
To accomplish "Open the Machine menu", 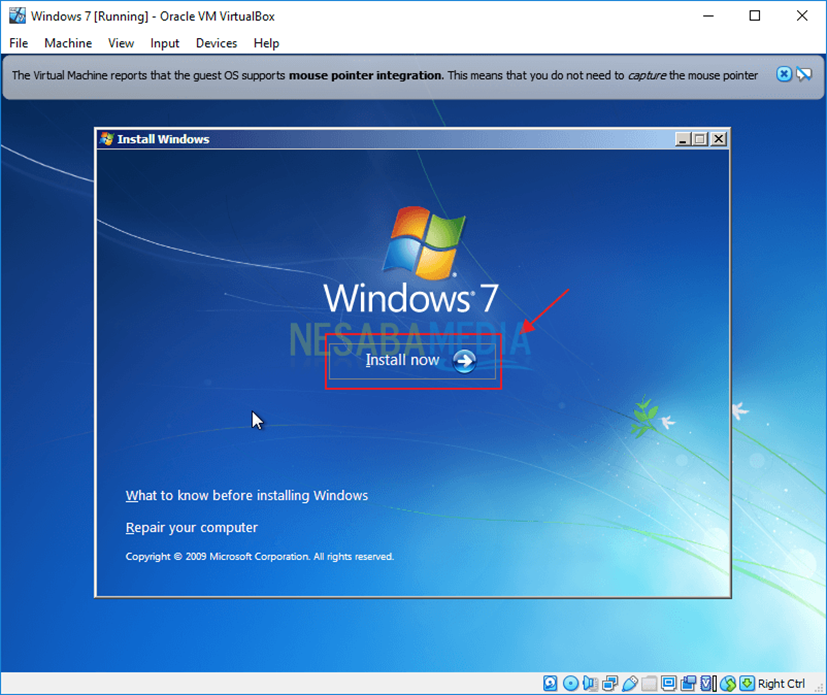I will tap(68, 43).
